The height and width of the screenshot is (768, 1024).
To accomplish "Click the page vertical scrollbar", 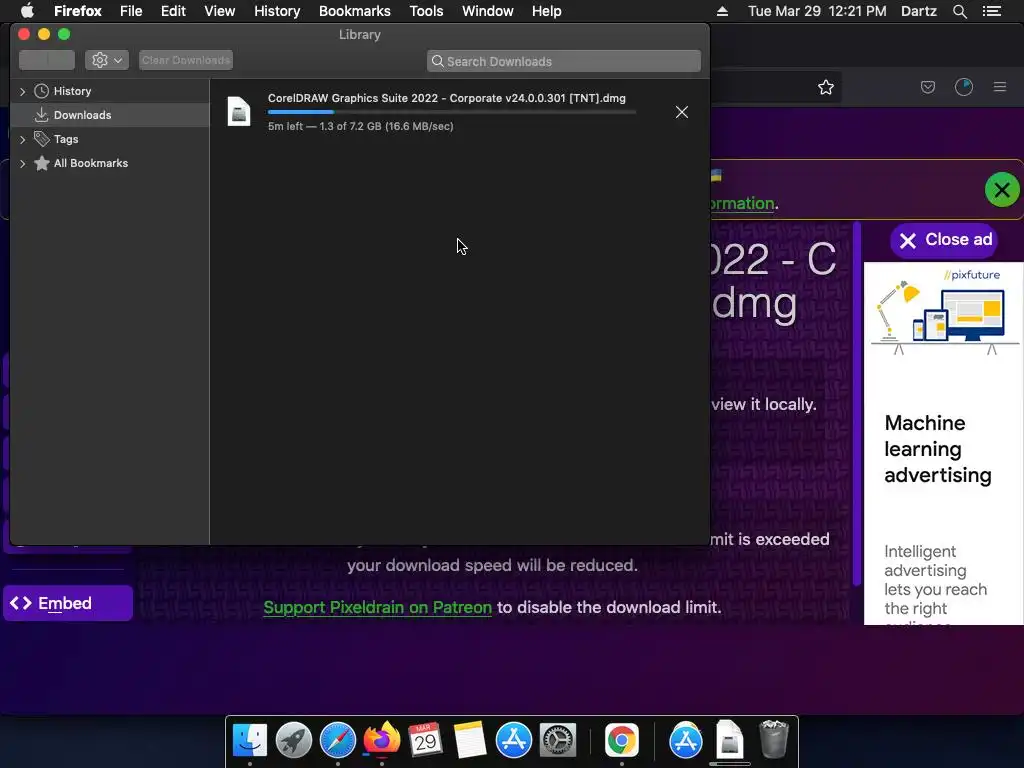I will (x=857, y=405).
